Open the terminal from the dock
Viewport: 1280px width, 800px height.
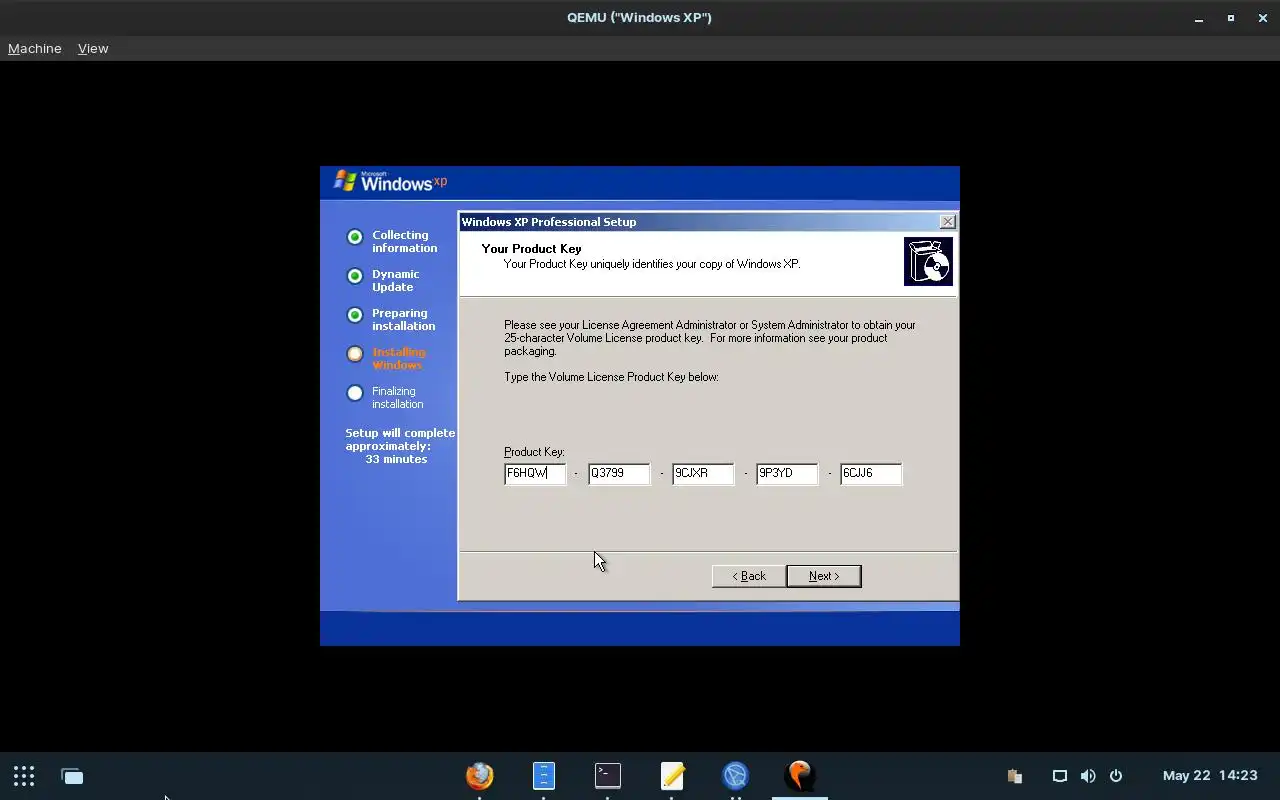pyautogui.click(x=607, y=776)
